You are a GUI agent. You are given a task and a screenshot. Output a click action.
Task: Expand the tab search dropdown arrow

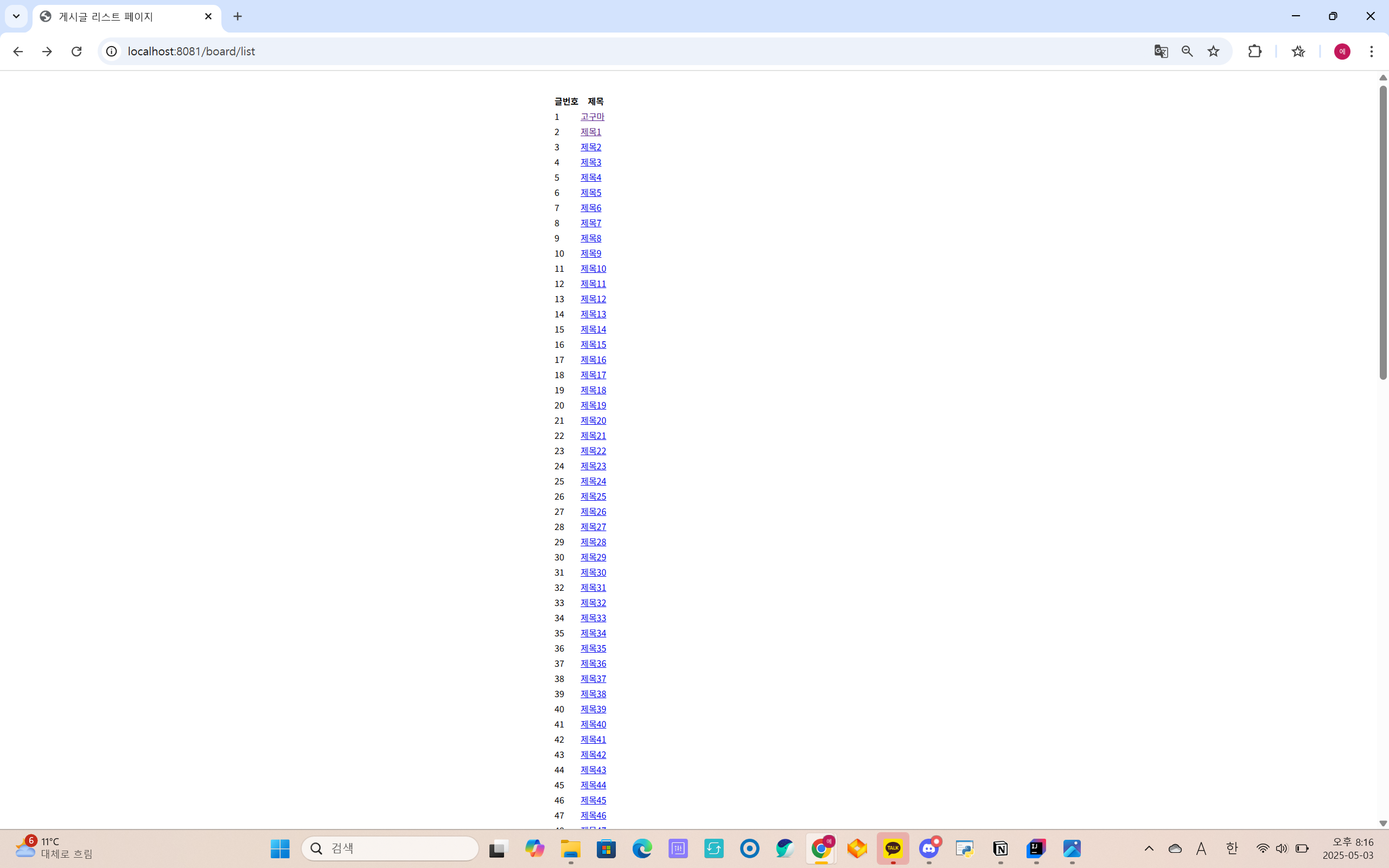pos(16,16)
